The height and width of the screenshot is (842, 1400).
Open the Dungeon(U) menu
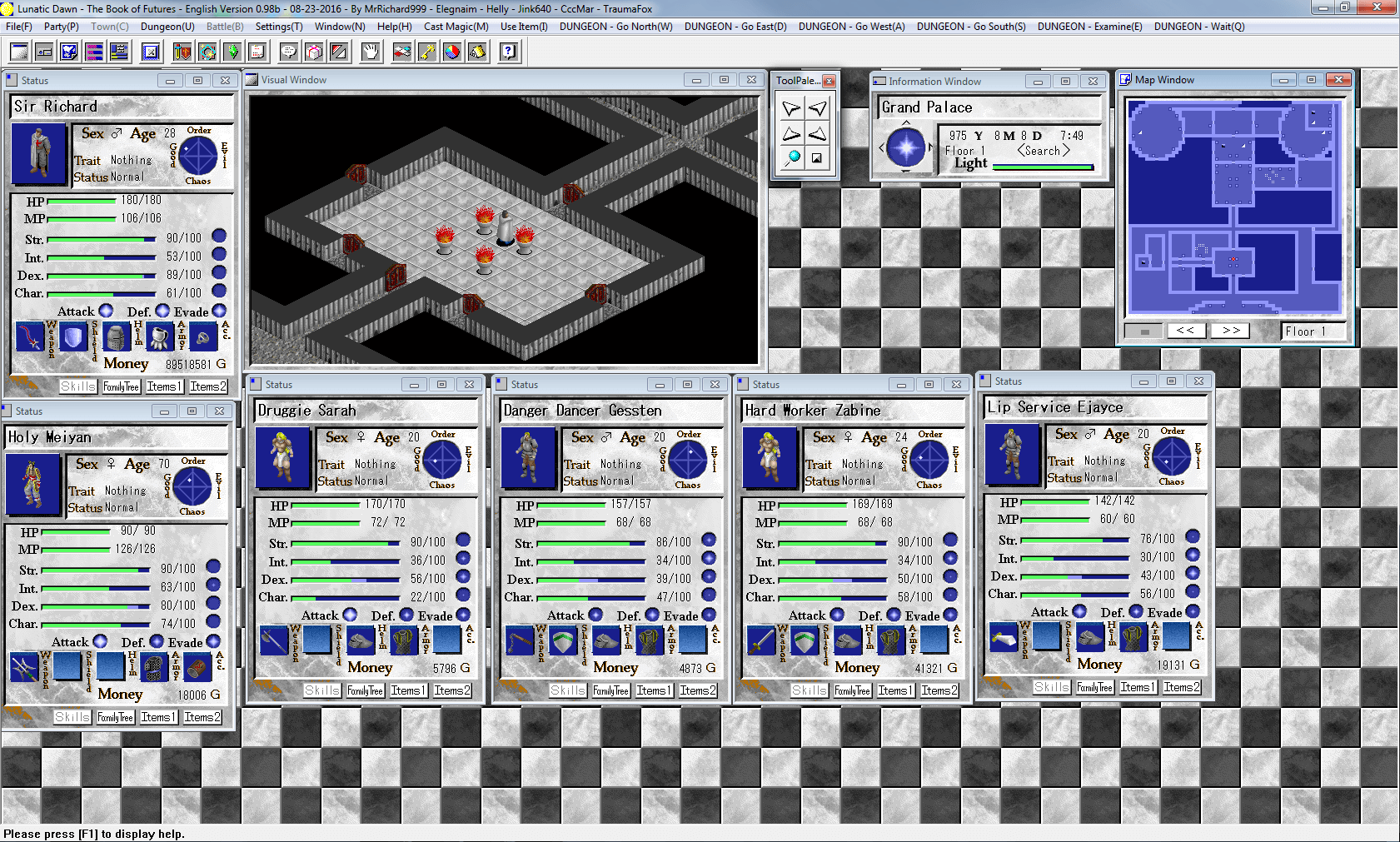click(x=167, y=27)
